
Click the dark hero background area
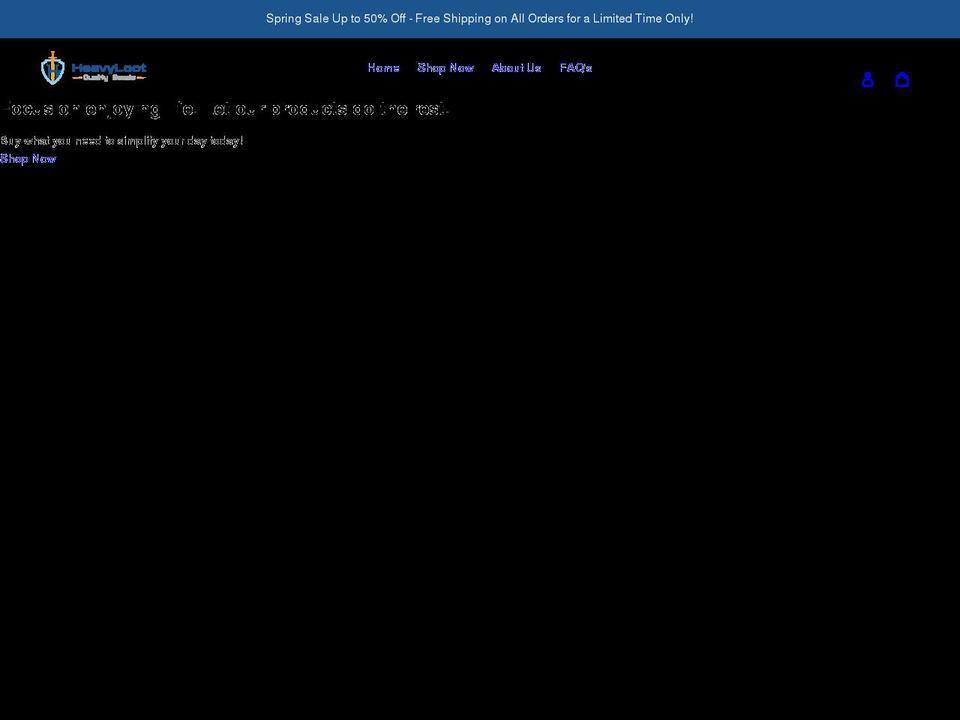pyautogui.click(x=480, y=400)
